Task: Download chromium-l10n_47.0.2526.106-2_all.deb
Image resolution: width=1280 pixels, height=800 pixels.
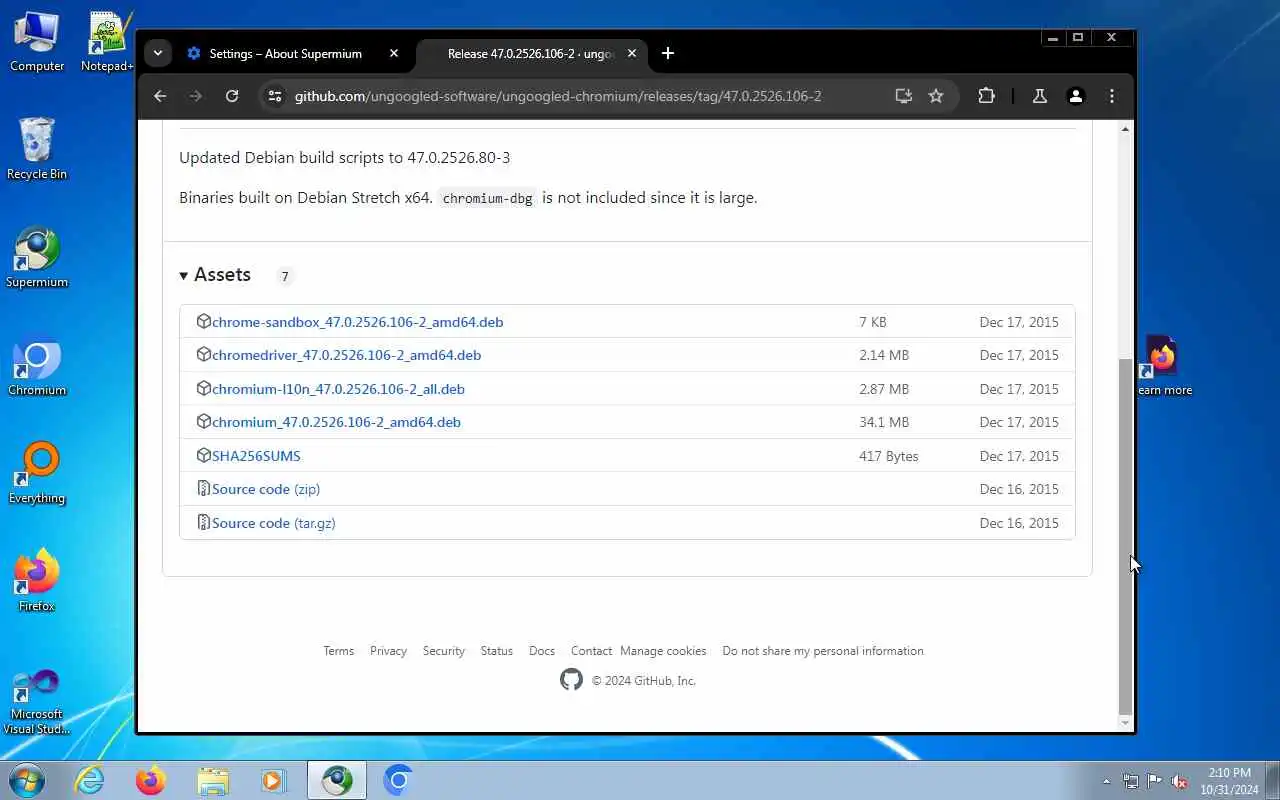Action: click(338, 389)
